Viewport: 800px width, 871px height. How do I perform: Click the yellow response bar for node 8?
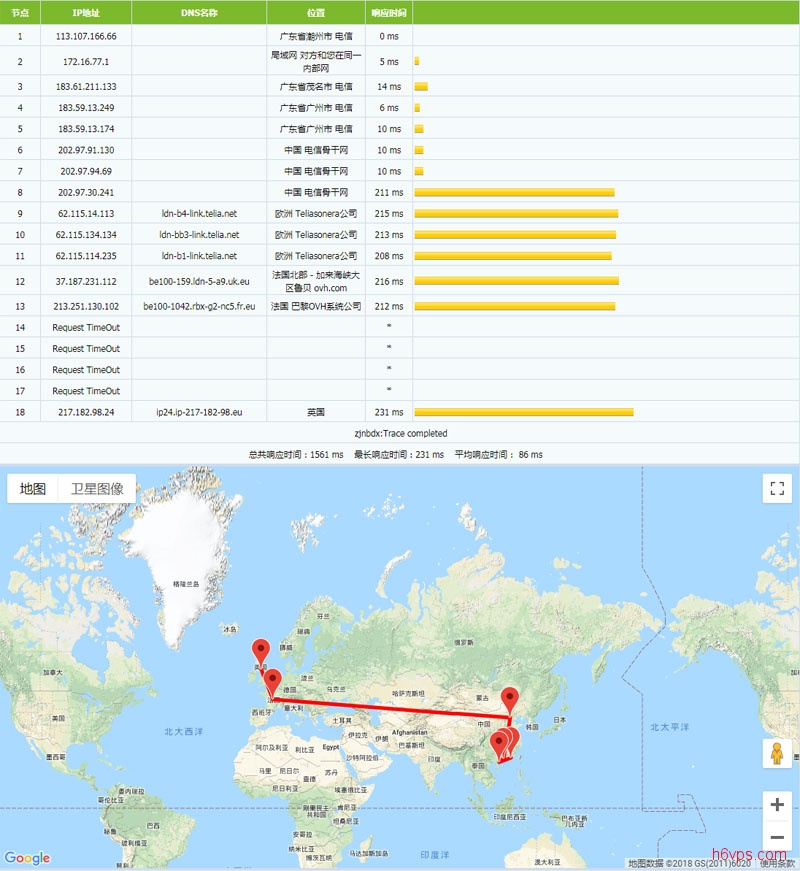[x=514, y=192]
